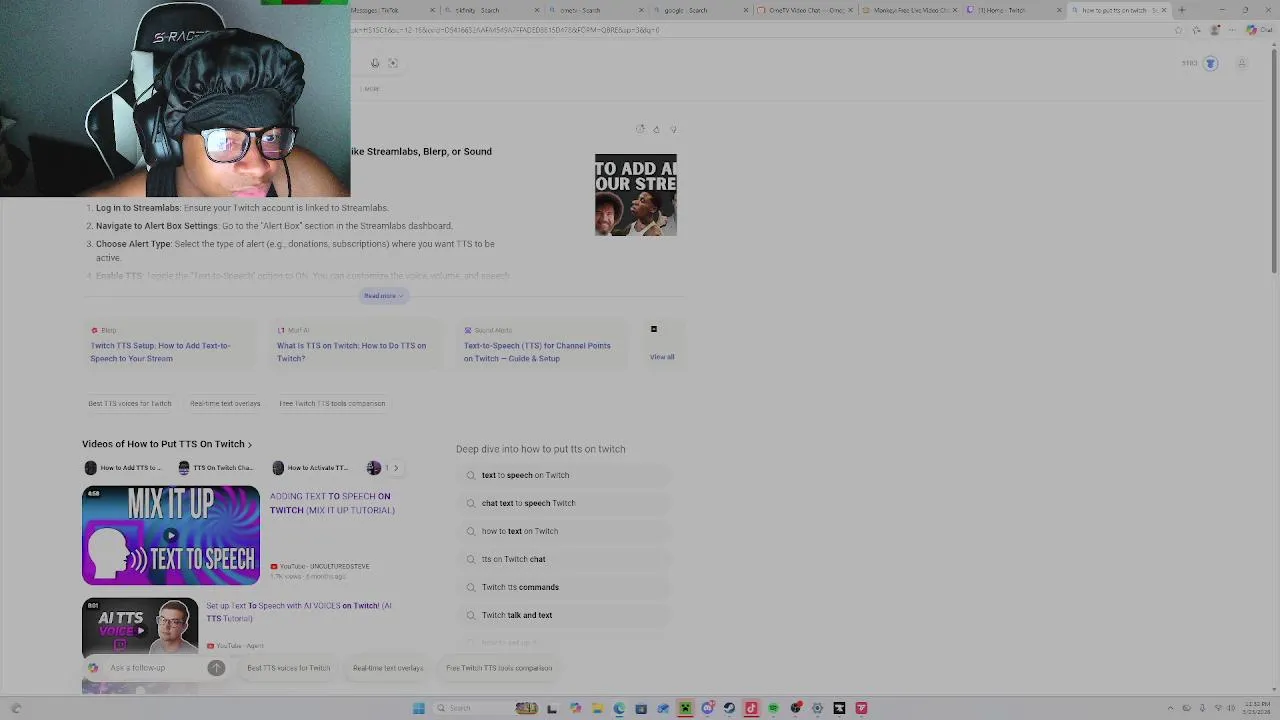Open the rewards badge icon in header
The width and height of the screenshot is (1280, 720).
1210,63
